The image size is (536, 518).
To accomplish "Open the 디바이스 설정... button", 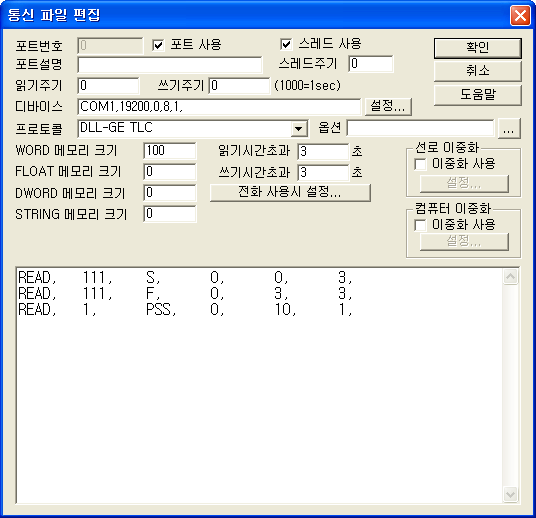I will click(x=388, y=106).
